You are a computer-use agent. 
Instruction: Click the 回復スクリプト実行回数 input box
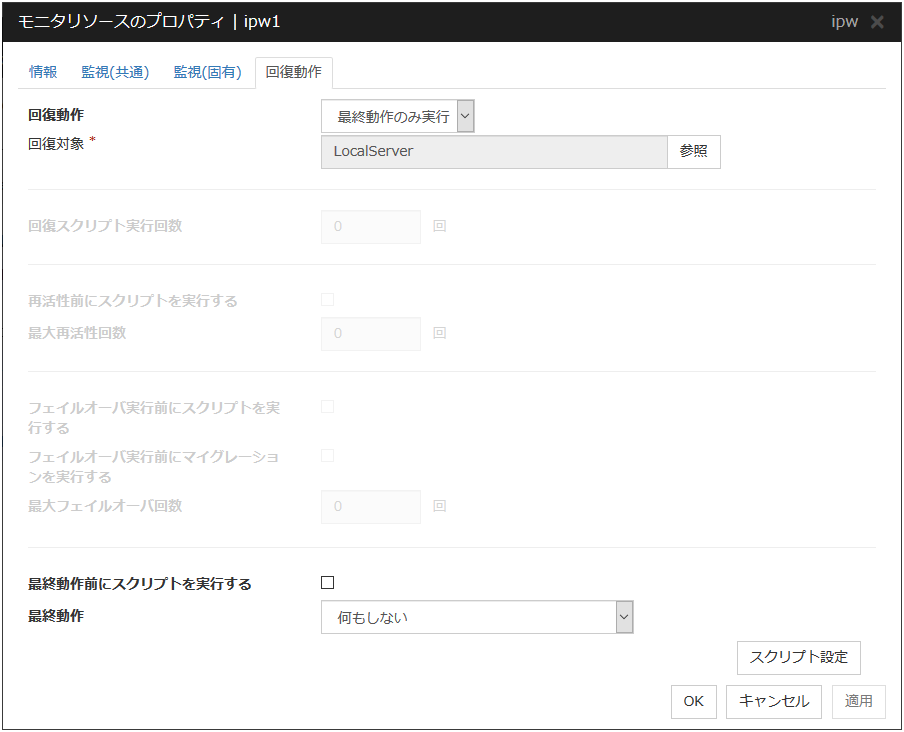pos(371,226)
